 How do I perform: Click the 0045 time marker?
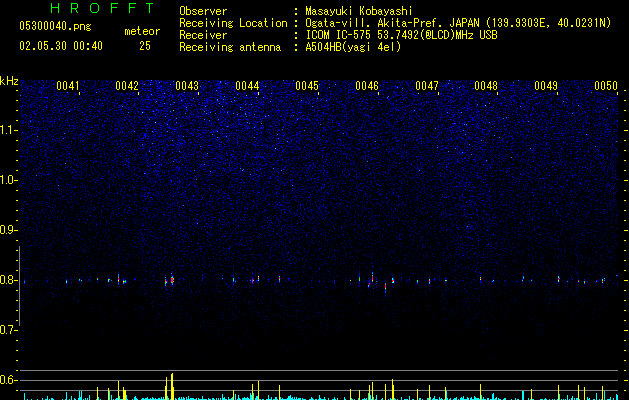(x=307, y=86)
